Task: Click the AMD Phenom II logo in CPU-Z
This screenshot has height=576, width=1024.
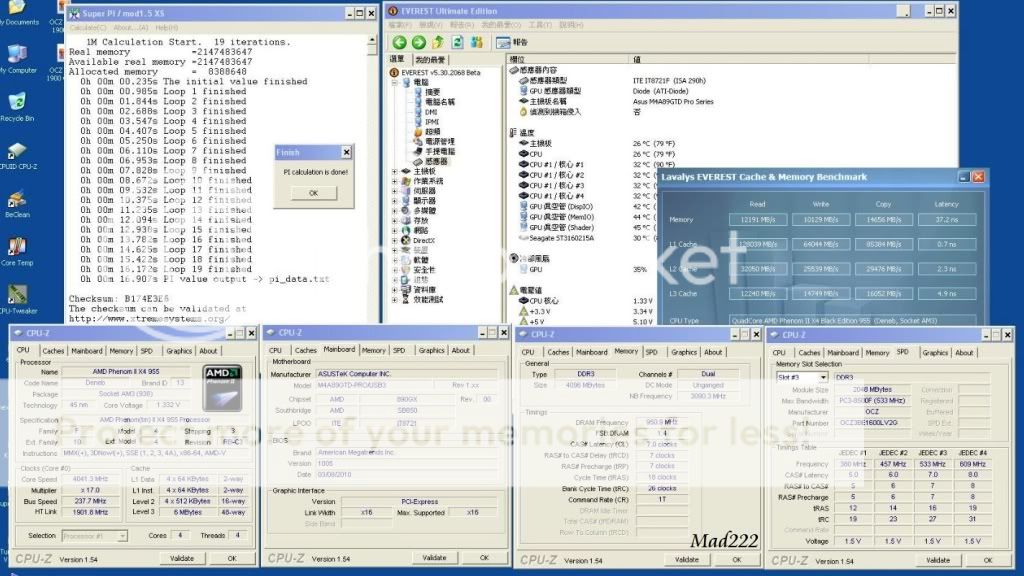Action: (x=222, y=388)
